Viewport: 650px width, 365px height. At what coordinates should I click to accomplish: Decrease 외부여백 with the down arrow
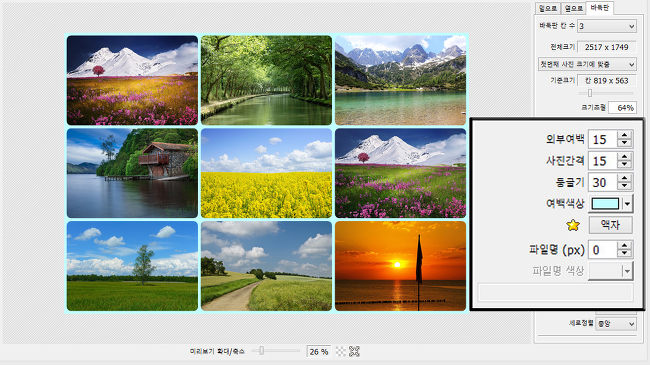tap(624, 144)
